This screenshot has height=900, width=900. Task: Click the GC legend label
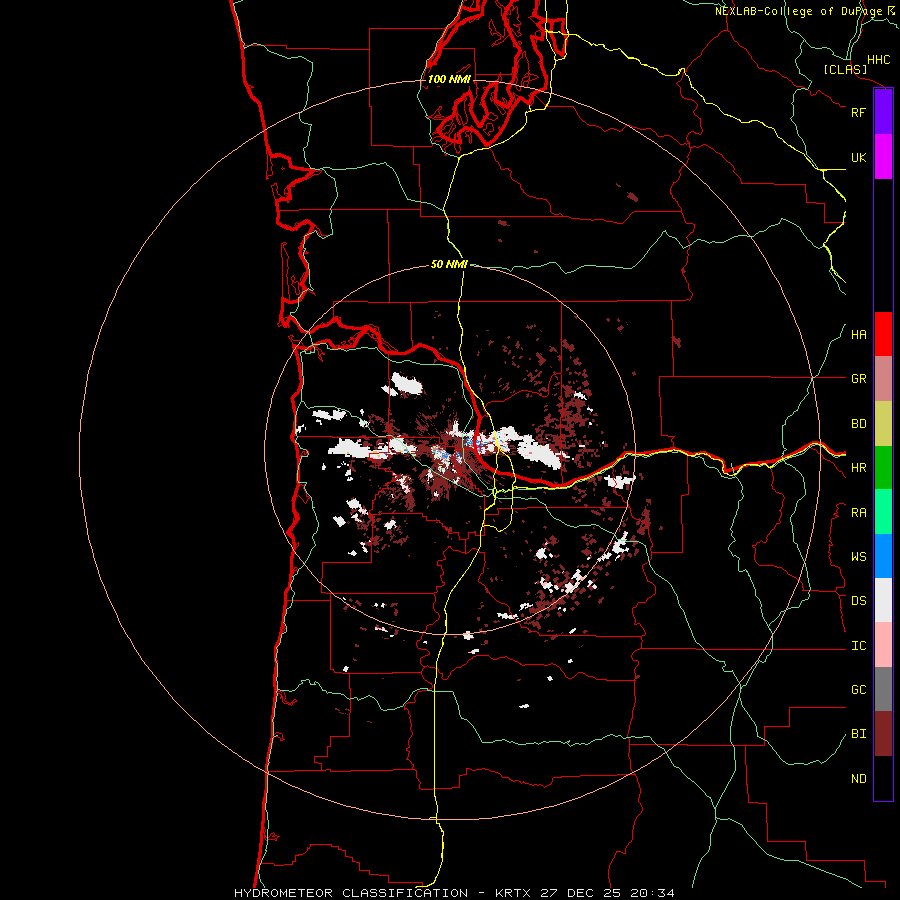858,690
